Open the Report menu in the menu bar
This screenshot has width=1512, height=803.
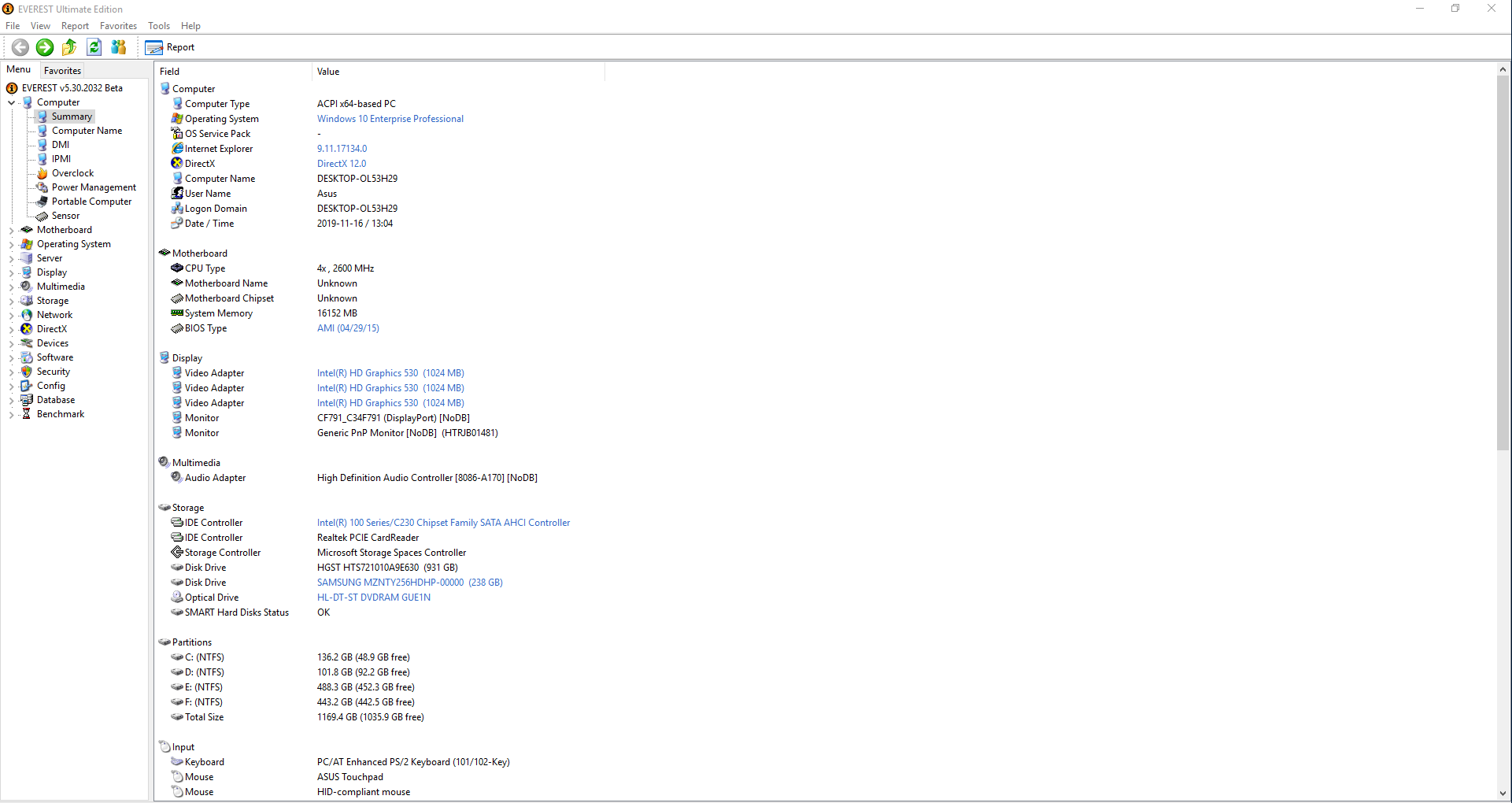click(x=75, y=26)
